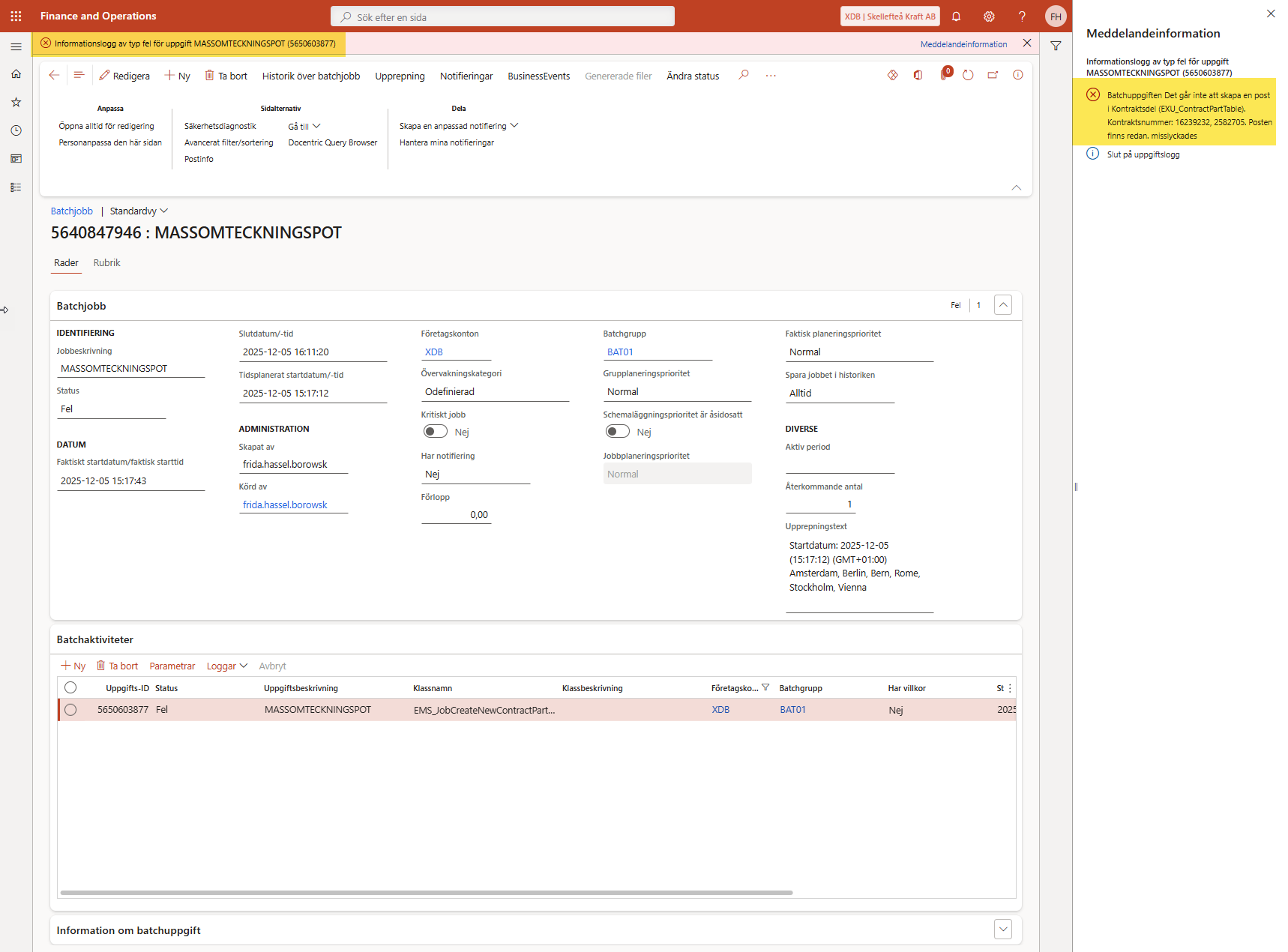This screenshot has width=1288, height=952.
Task: Click the Favorites star in sidebar
Action: coord(16,102)
